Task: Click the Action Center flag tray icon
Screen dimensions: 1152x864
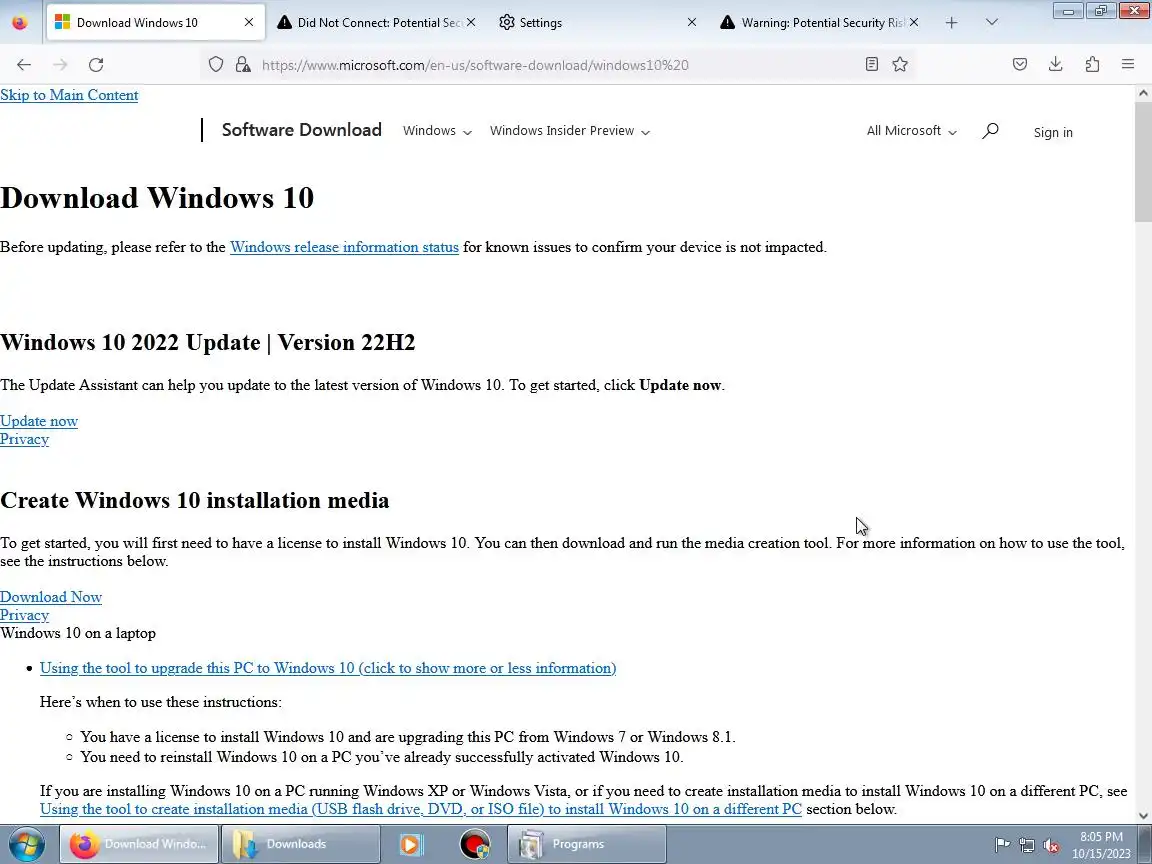Action: [x=1002, y=845]
